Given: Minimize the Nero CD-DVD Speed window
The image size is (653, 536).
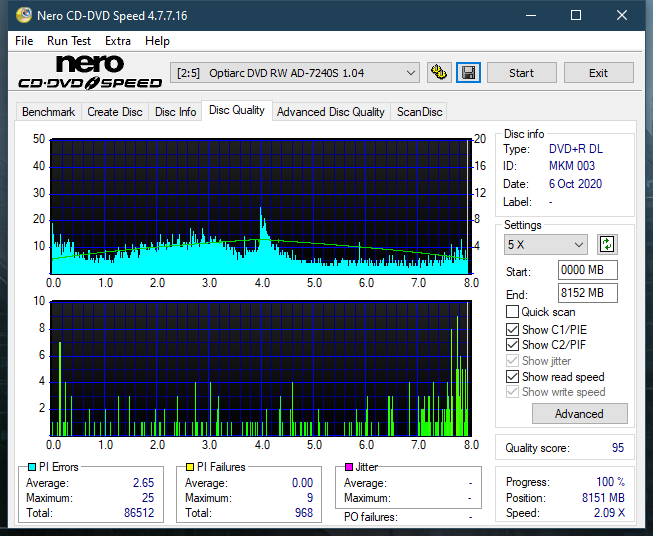Looking at the screenshot, I should click(531, 15).
